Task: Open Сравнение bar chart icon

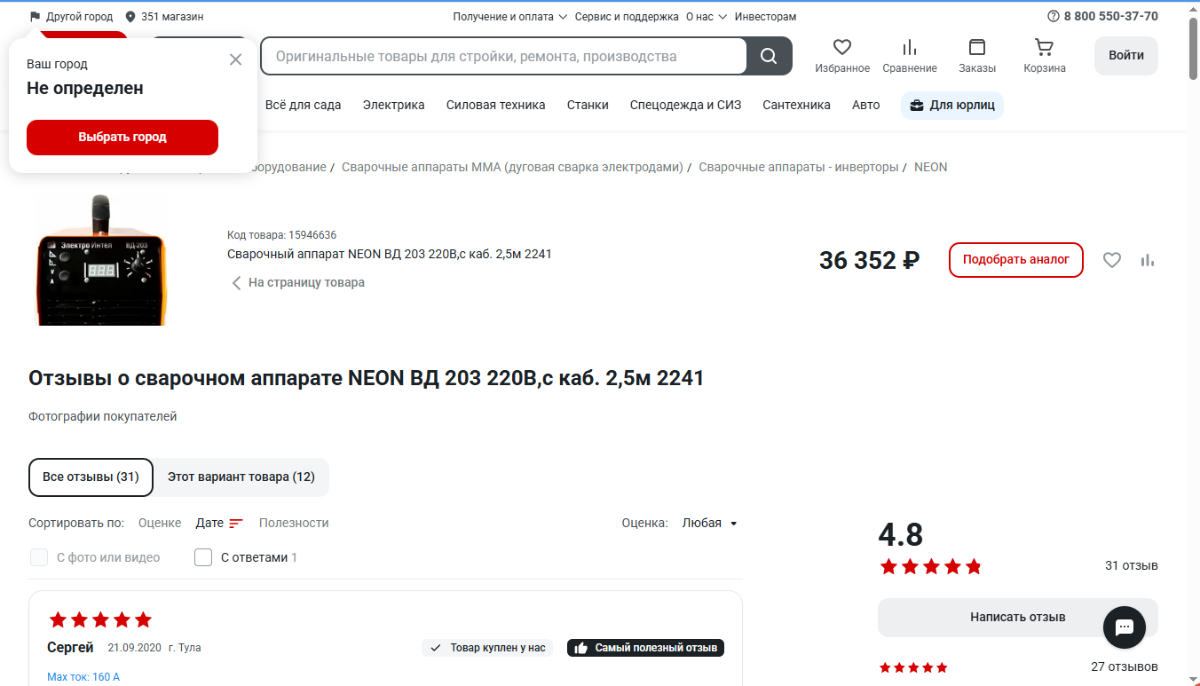Action: (909, 47)
